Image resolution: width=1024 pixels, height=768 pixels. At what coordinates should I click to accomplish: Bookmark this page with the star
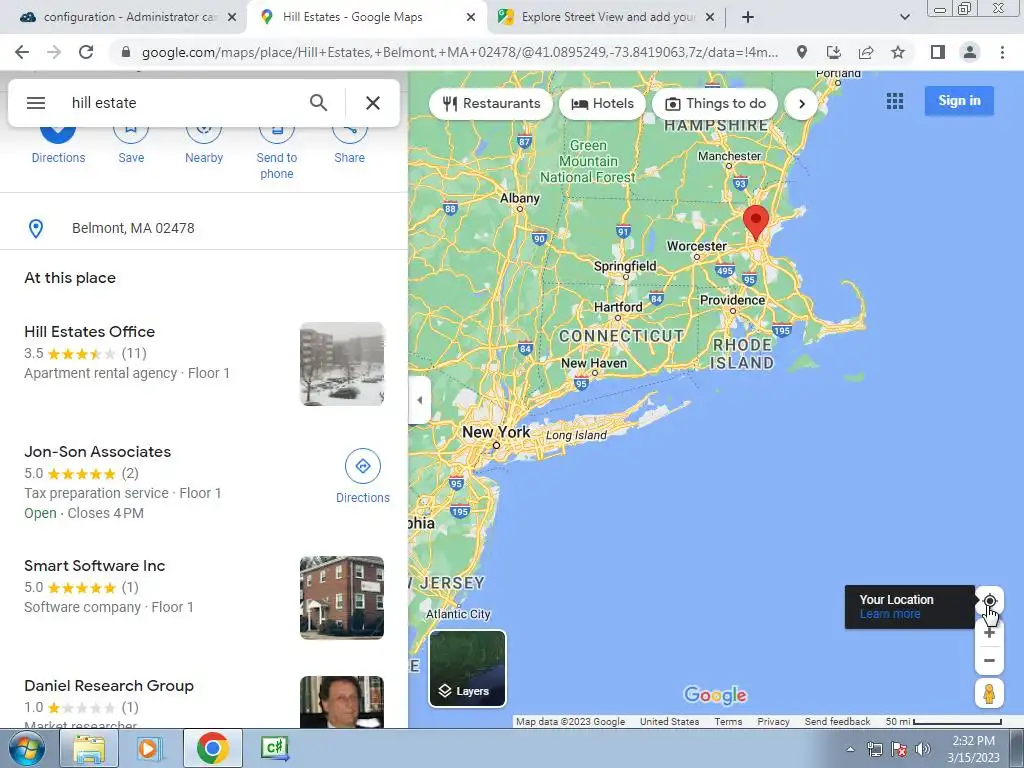point(898,52)
